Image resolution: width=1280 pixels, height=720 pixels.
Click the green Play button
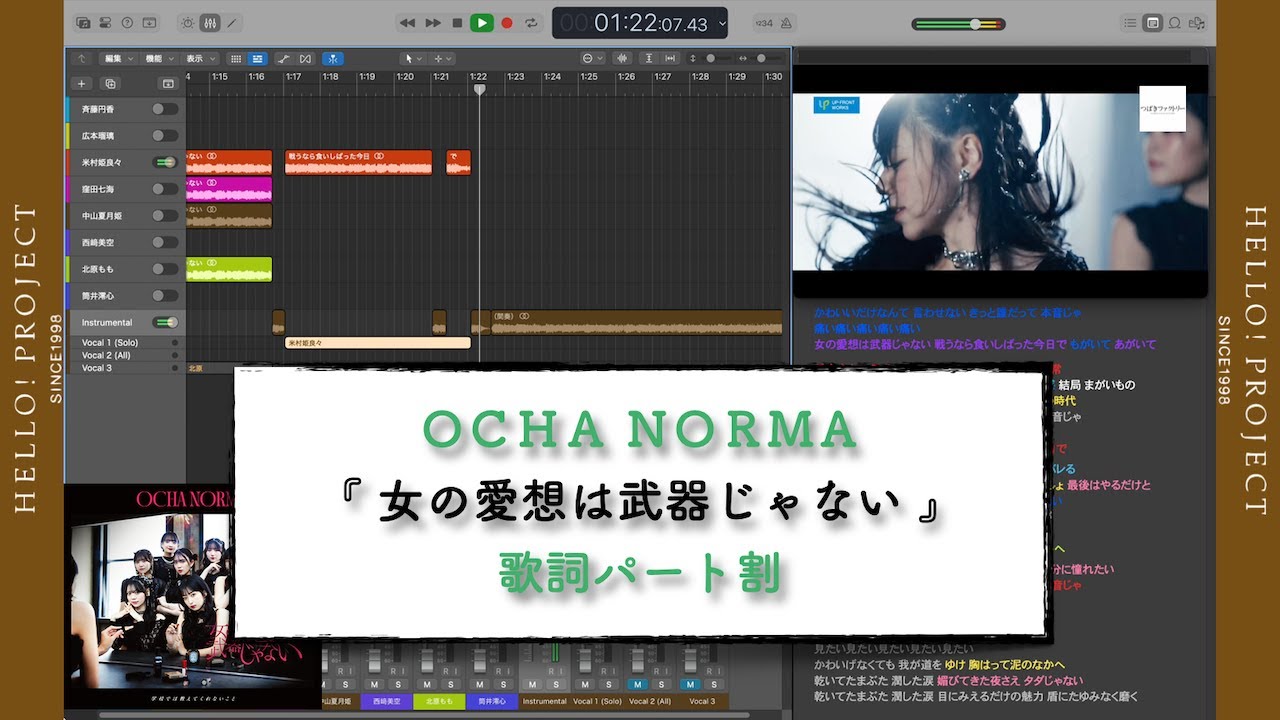482,22
